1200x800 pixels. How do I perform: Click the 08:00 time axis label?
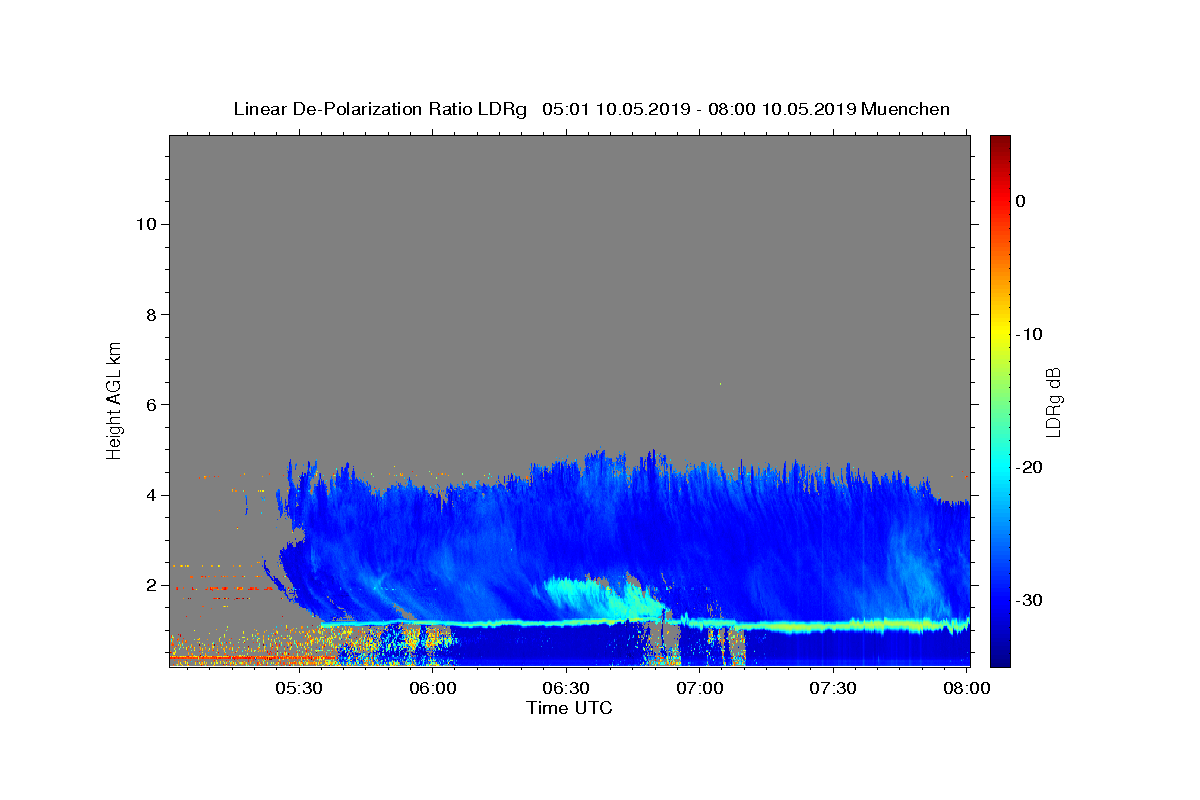967,689
